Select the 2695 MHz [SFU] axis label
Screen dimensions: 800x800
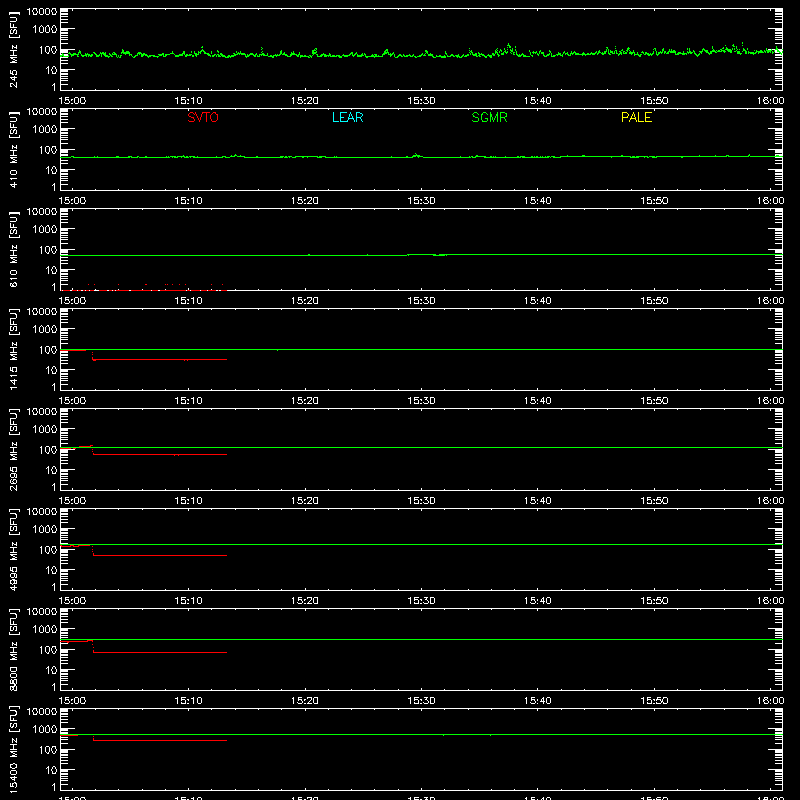point(13,449)
